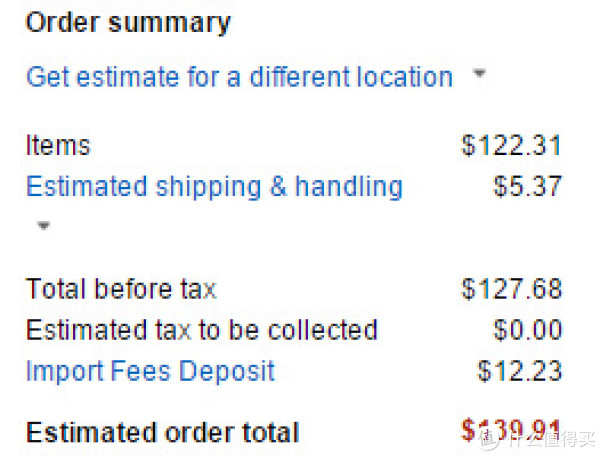This screenshot has width=600, height=456.
Task: Click Estimated tax to be collected label
Action: [x=202, y=330]
